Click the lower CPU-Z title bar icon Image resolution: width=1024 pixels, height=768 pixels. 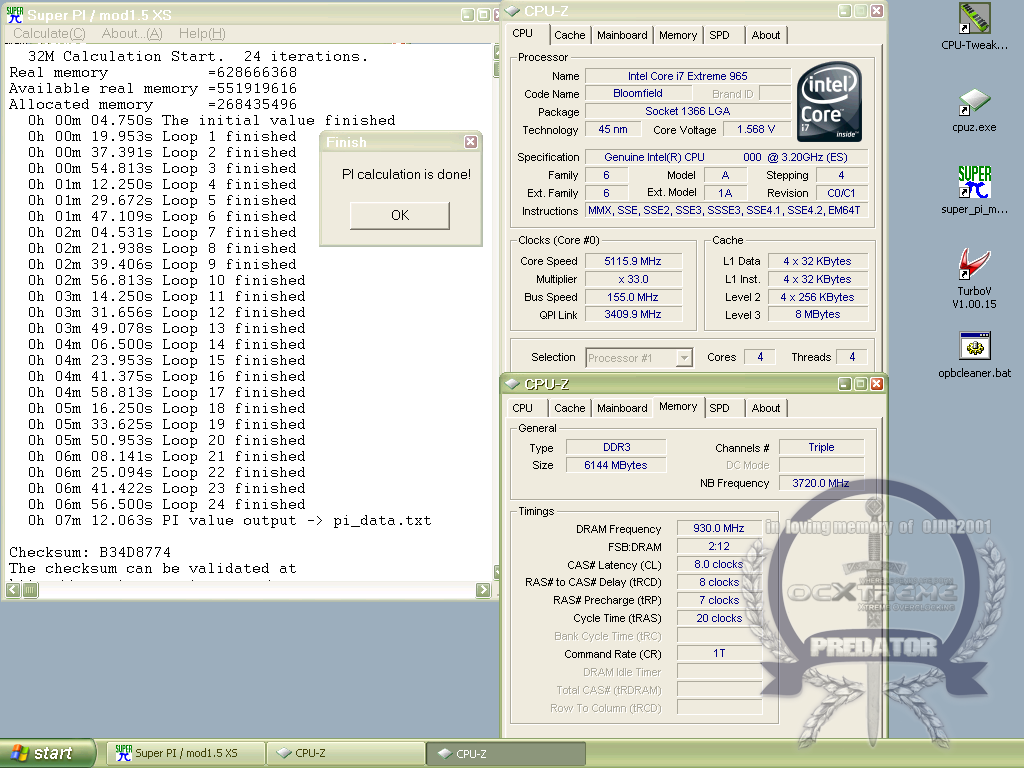pos(513,384)
